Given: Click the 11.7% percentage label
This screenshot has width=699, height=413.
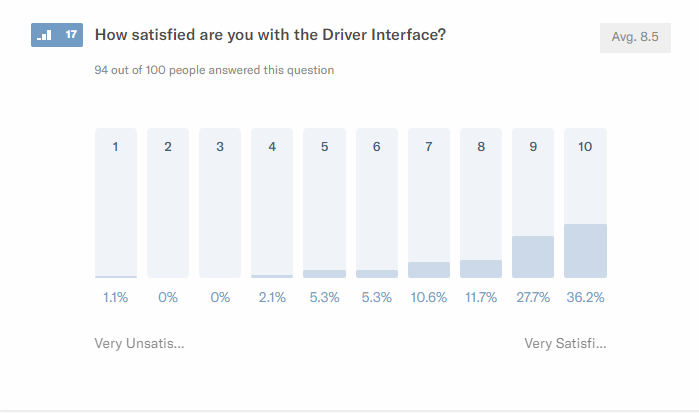Looking at the screenshot, I should tap(481, 297).
